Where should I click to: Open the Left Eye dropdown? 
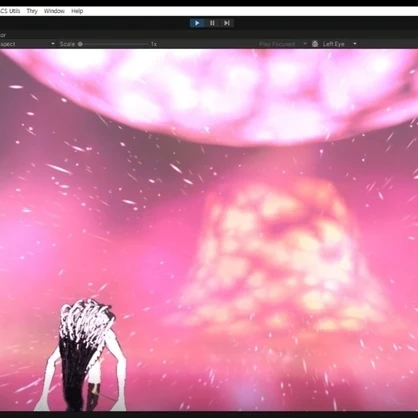[x=339, y=44]
